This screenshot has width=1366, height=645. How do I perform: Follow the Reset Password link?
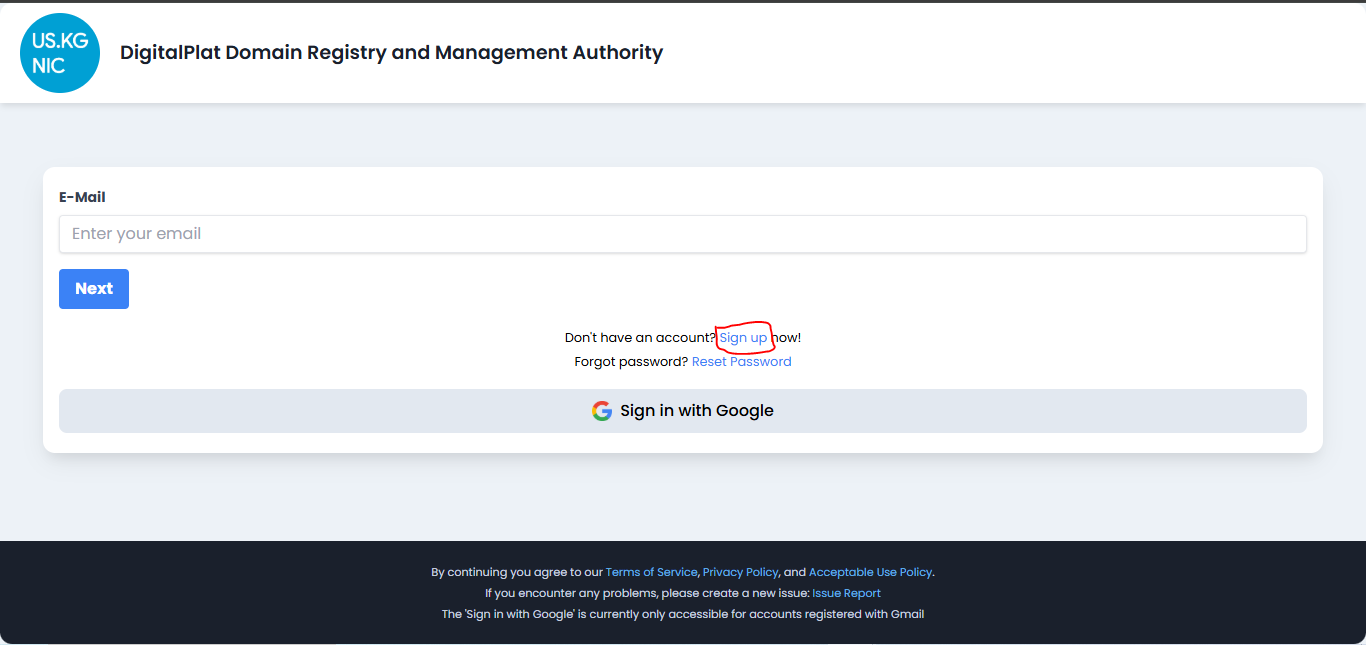[741, 362]
